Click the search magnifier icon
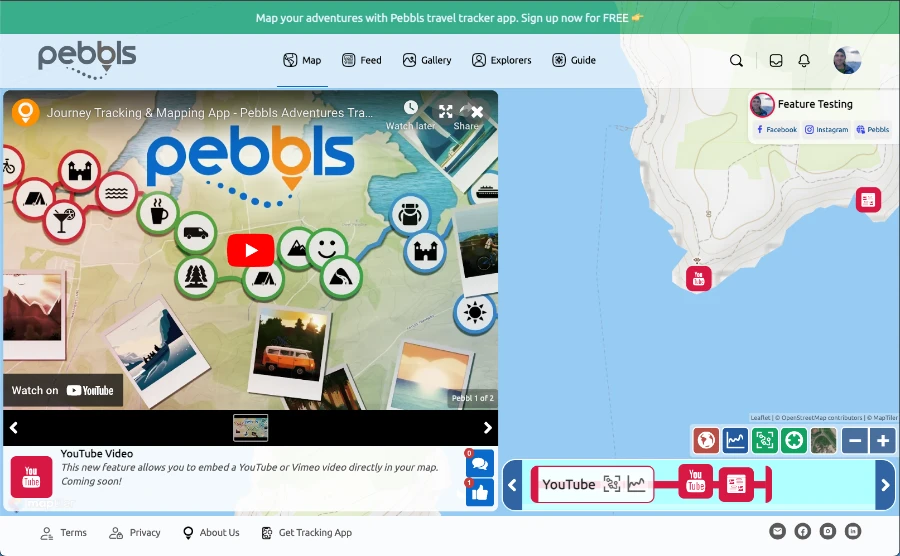 coord(736,61)
